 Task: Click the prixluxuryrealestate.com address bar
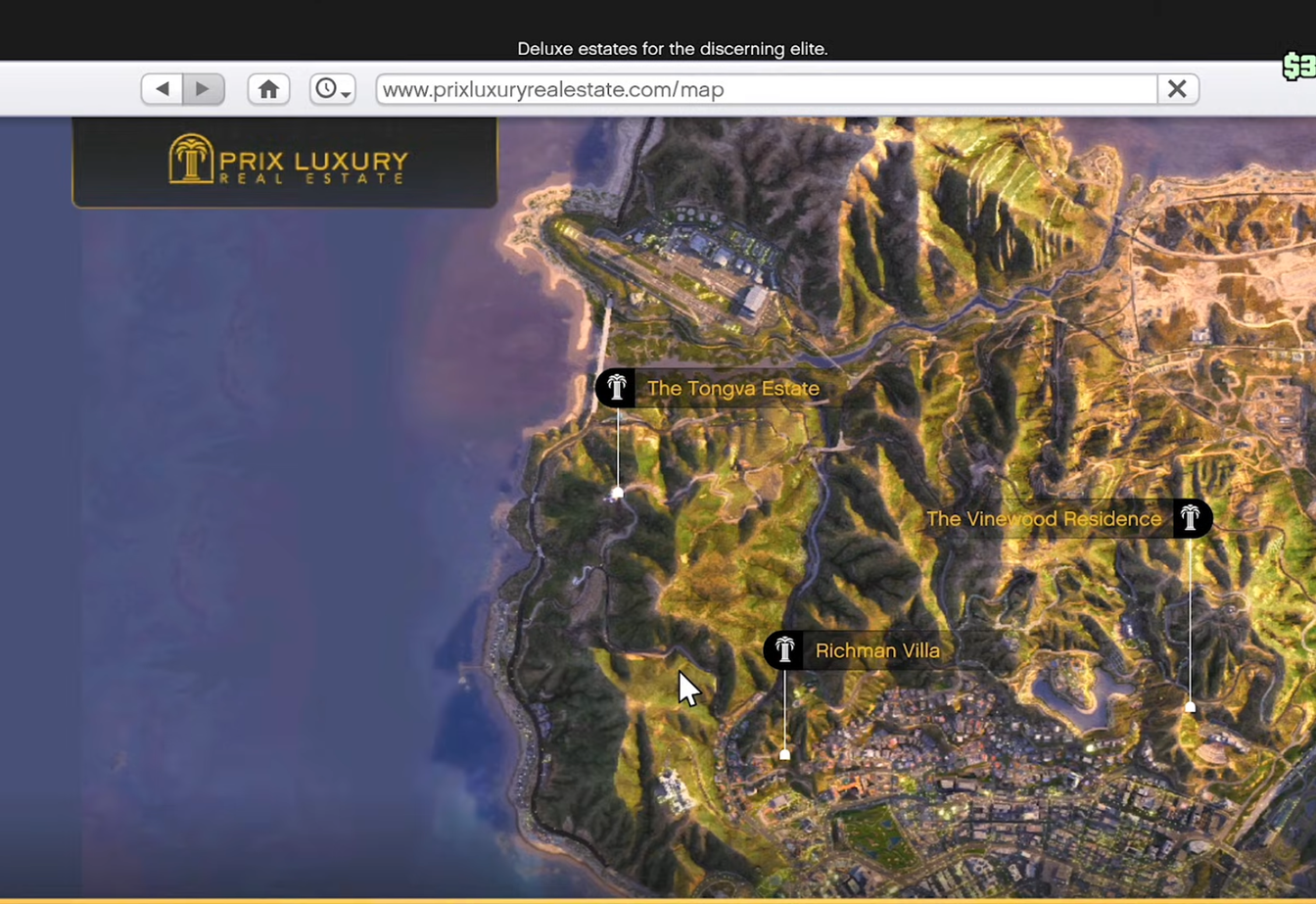coord(764,89)
